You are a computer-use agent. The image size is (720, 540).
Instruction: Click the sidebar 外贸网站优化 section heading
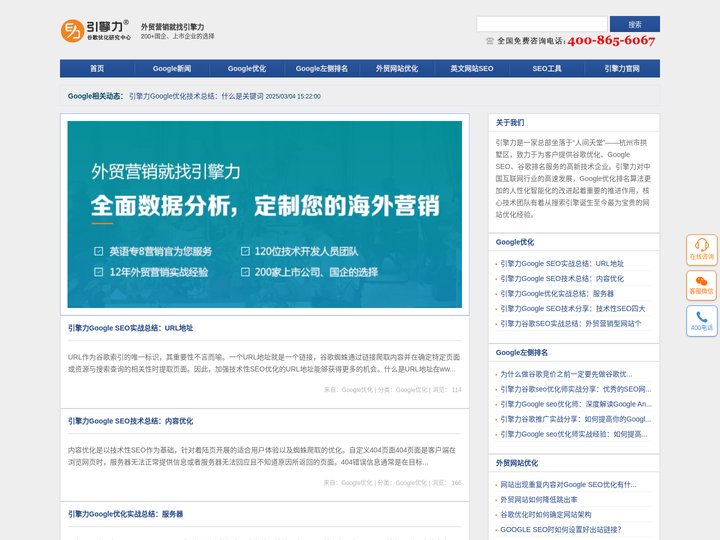pyautogui.click(x=517, y=463)
